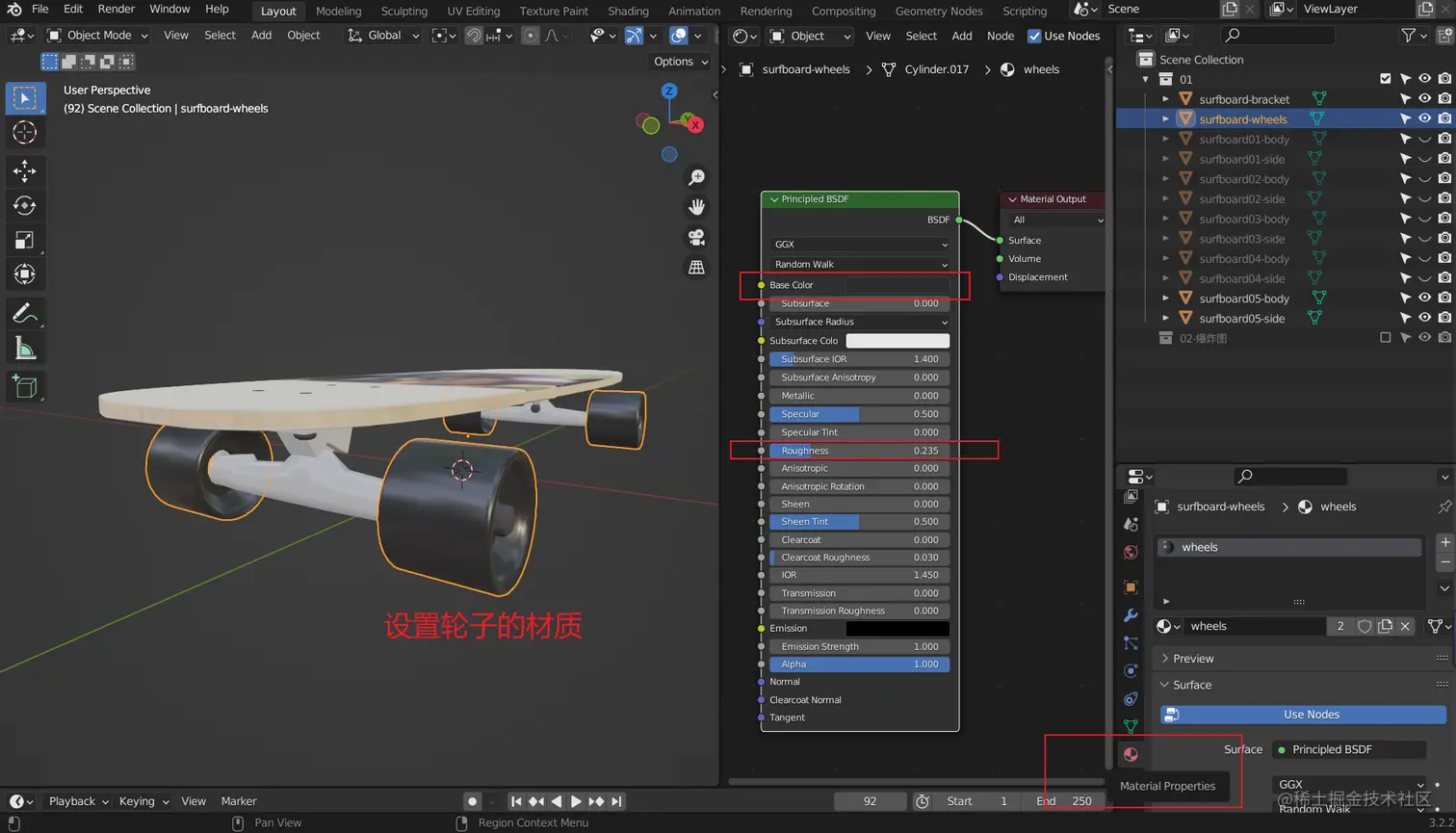This screenshot has height=833, width=1456.
Task: Toggle render camera icon for surfboard-bracket
Action: coord(1444,99)
